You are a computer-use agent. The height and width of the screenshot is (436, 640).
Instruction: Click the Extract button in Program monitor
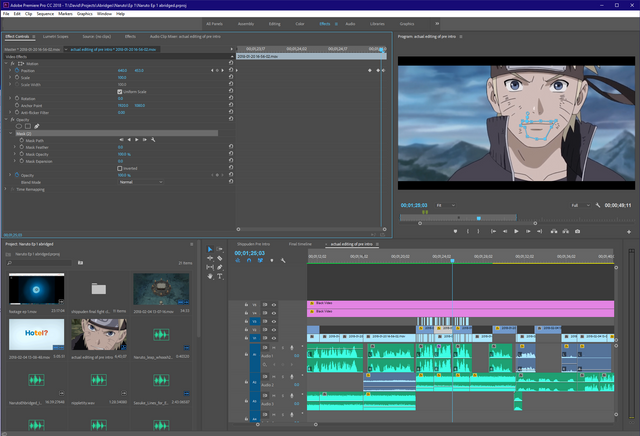click(x=566, y=231)
